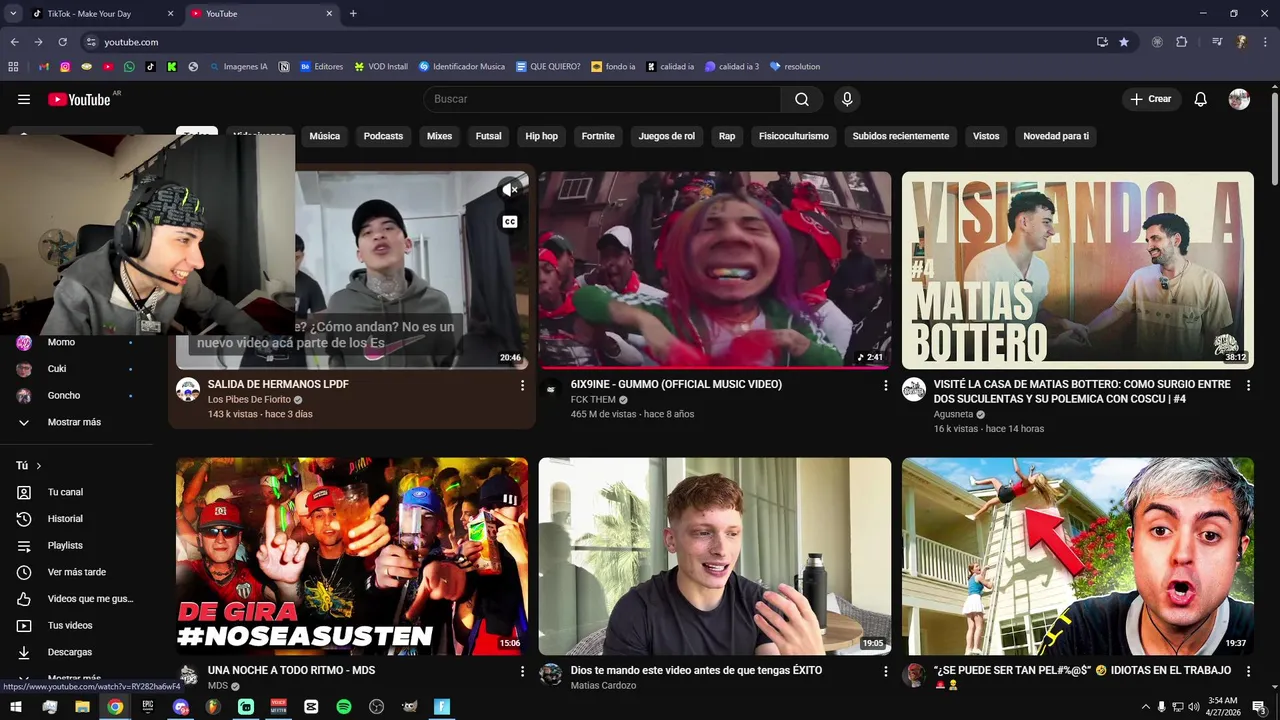Open the YouTube account avatar menu
Viewport: 1280px width, 720px height.
(1239, 99)
